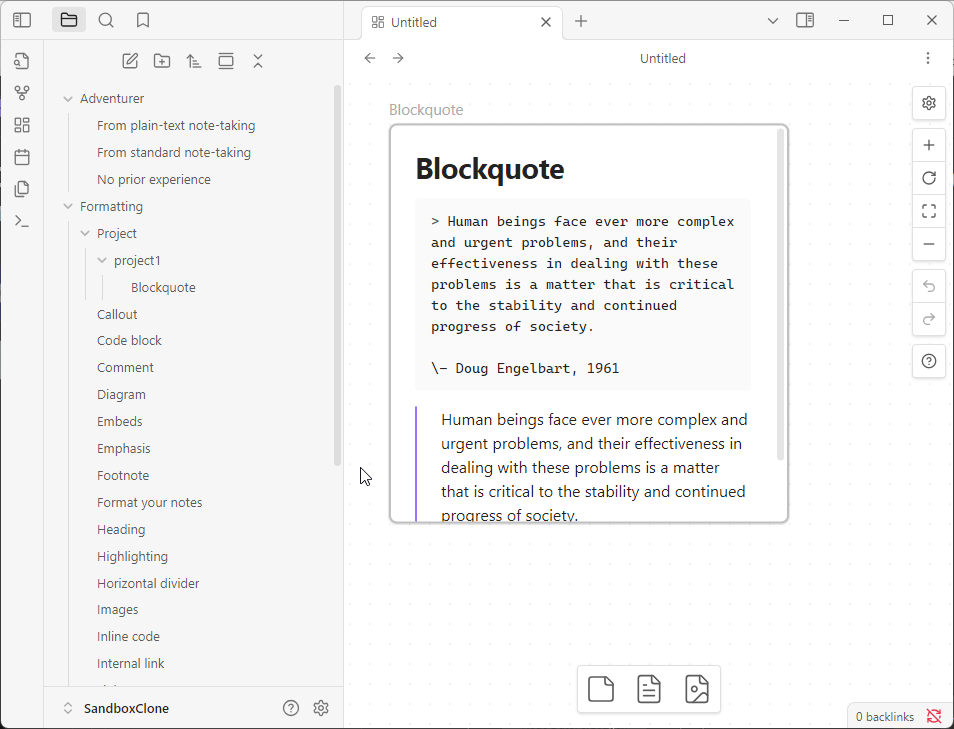Open the tab list dropdown
The height and width of the screenshot is (729, 954).
(x=773, y=21)
